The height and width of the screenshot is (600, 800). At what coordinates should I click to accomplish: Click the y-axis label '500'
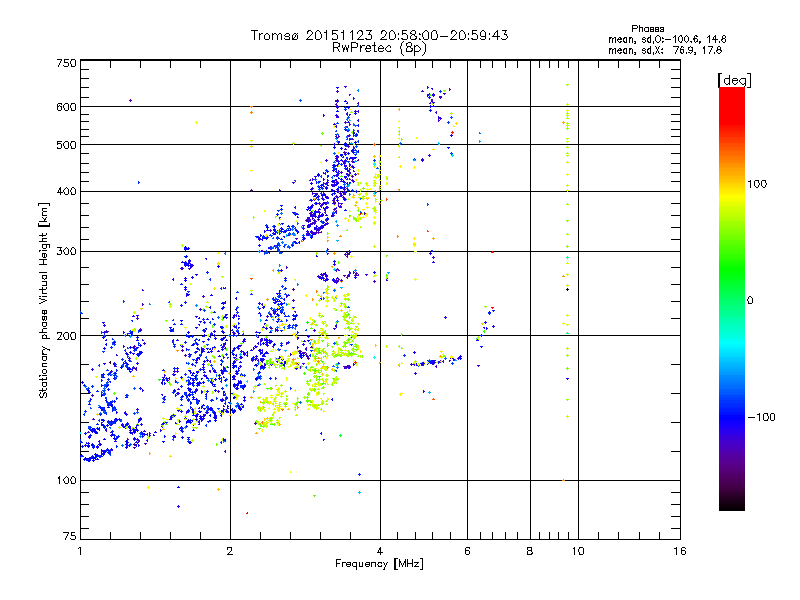(66, 145)
